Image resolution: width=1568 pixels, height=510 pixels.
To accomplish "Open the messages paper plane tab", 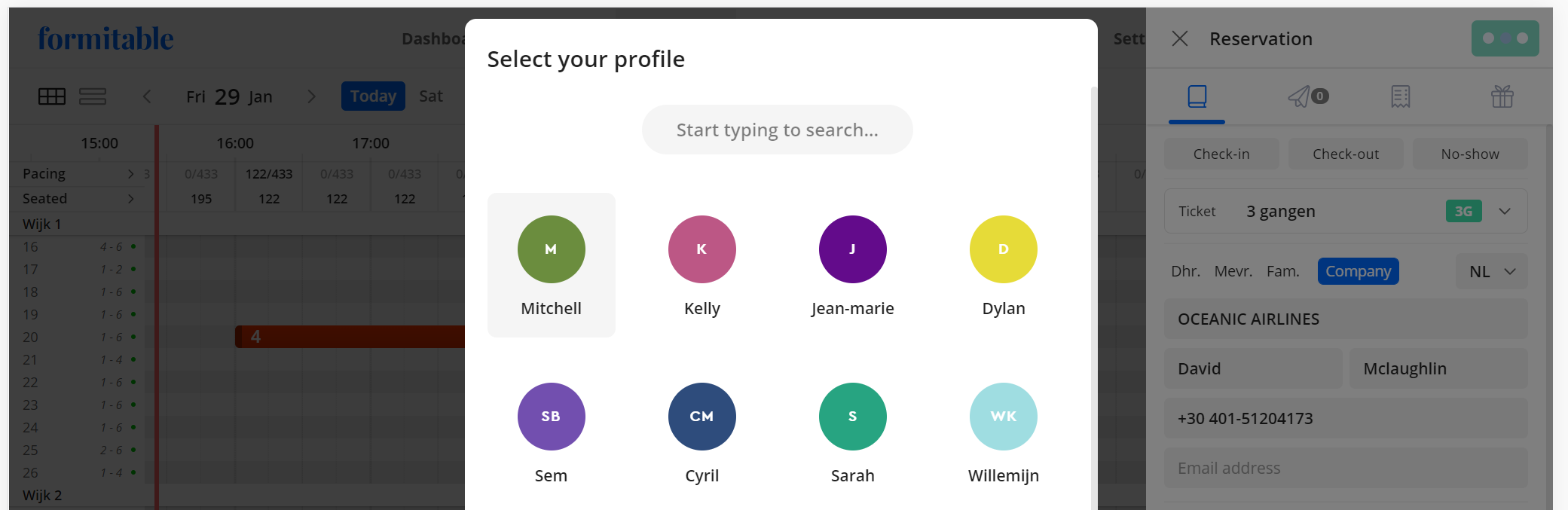I will pos(1300,96).
